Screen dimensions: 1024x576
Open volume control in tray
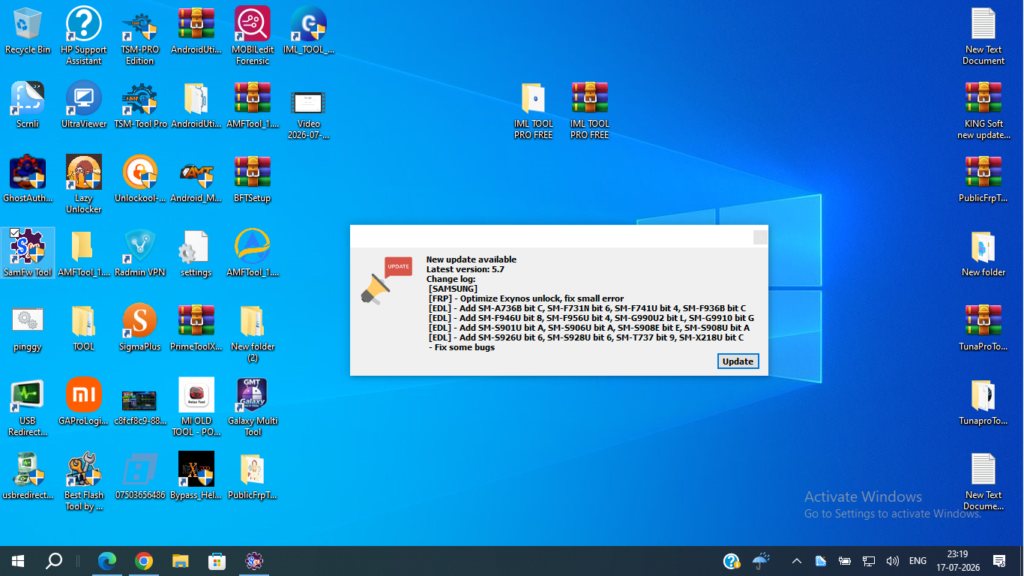[893, 561]
